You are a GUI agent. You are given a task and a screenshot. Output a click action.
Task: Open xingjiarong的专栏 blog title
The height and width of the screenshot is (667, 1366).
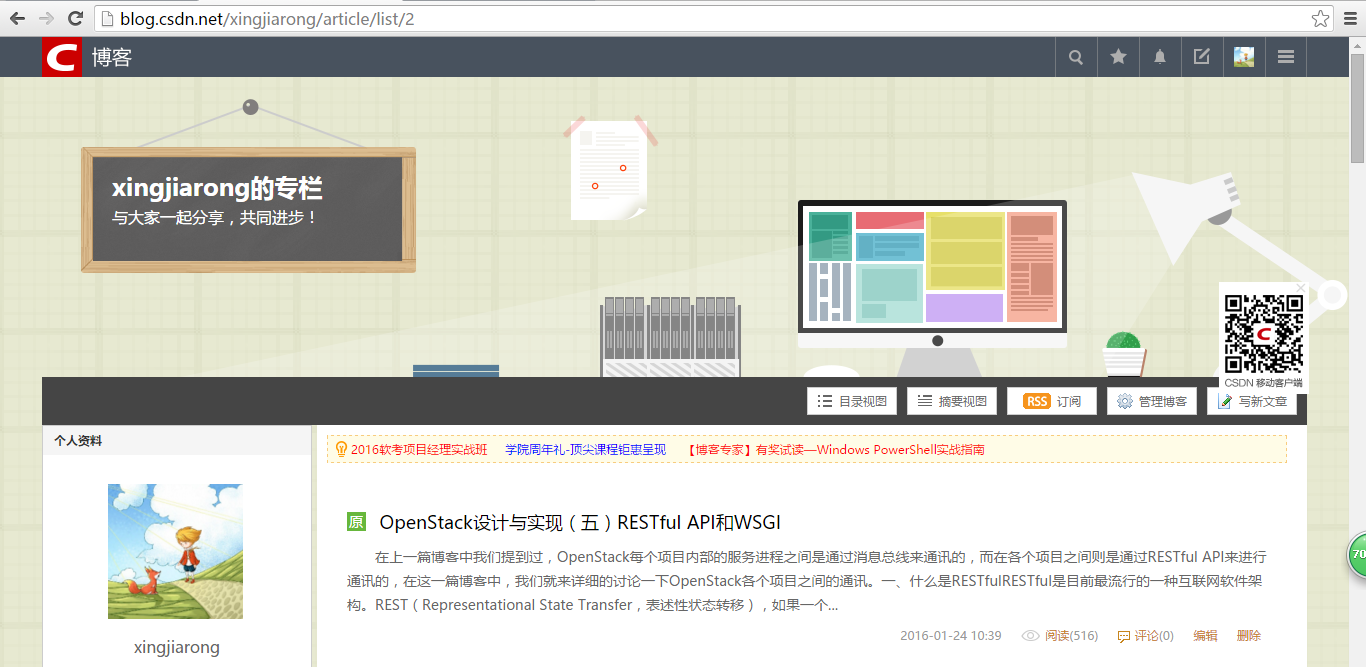click(217, 189)
